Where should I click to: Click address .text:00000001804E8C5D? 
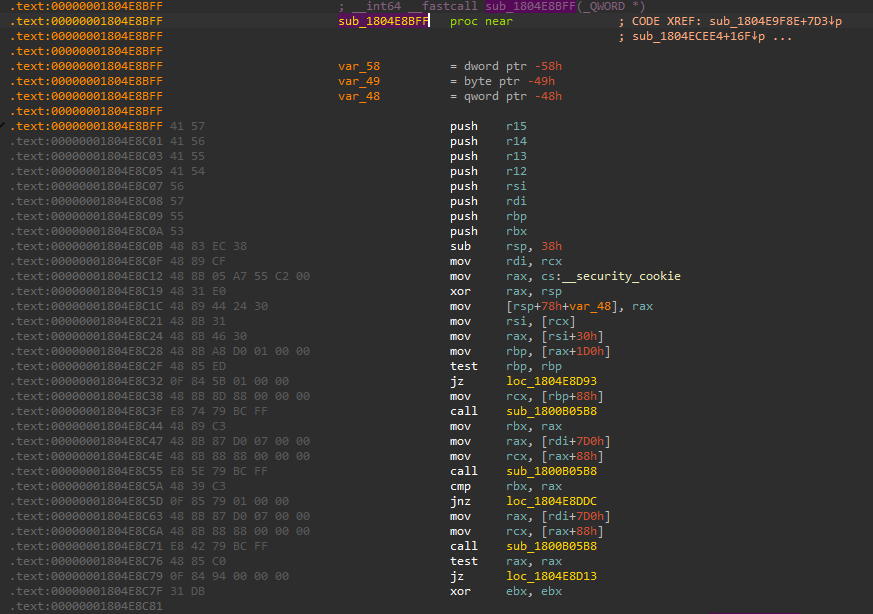[x=86, y=501]
